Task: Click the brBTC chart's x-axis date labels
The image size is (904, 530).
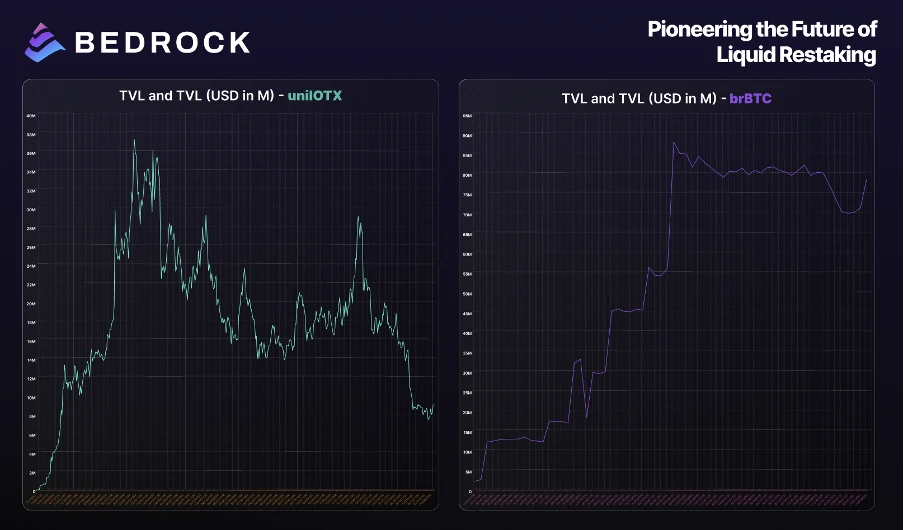Action: tap(670, 497)
